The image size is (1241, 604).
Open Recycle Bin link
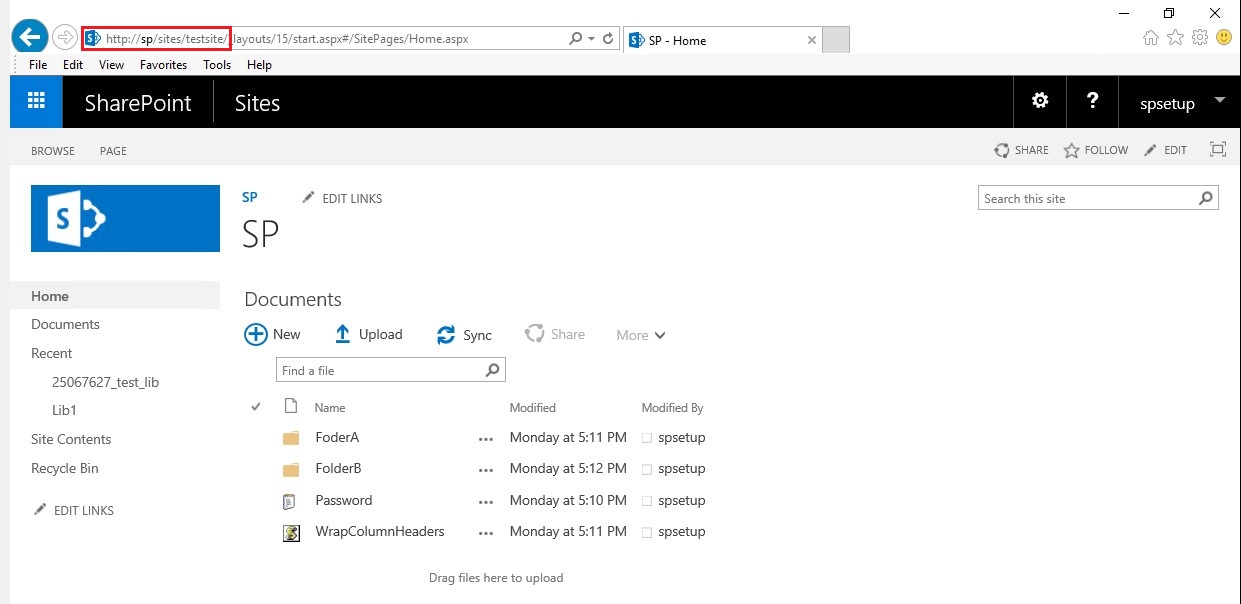64,468
